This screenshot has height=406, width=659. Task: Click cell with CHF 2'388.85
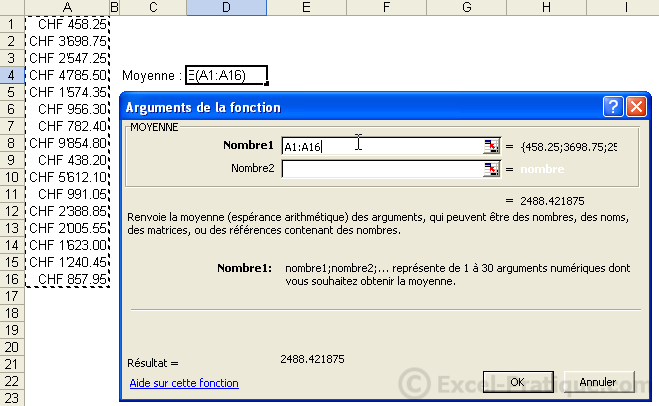click(x=67, y=211)
